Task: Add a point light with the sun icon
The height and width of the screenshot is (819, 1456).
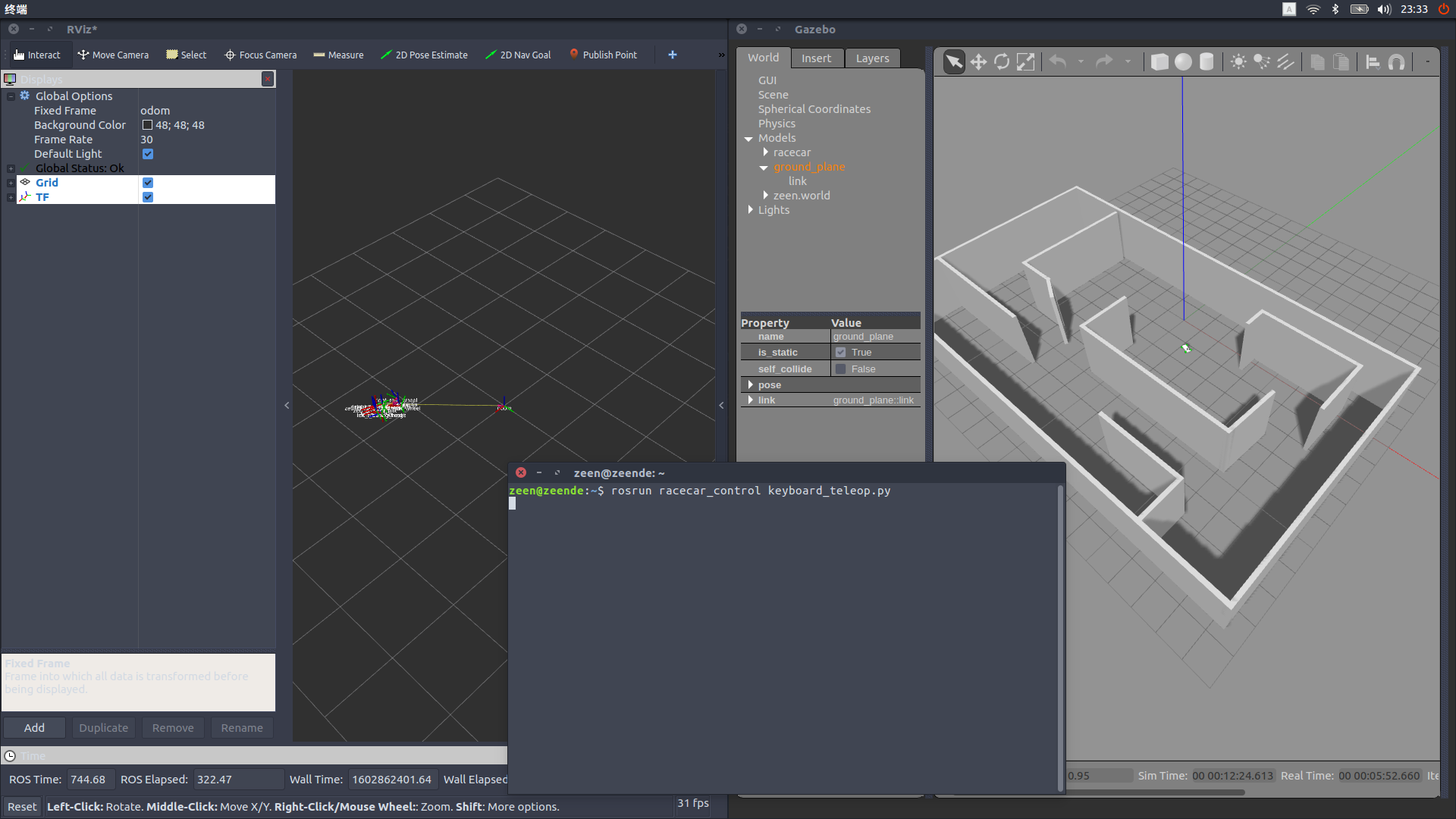Action: point(1238,62)
